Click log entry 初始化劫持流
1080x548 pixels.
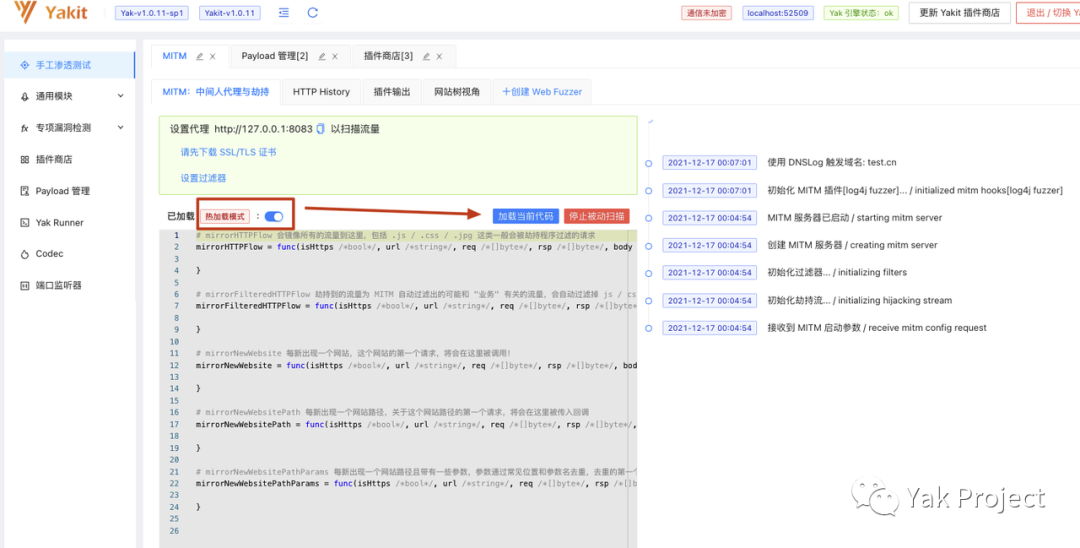click(x=860, y=301)
